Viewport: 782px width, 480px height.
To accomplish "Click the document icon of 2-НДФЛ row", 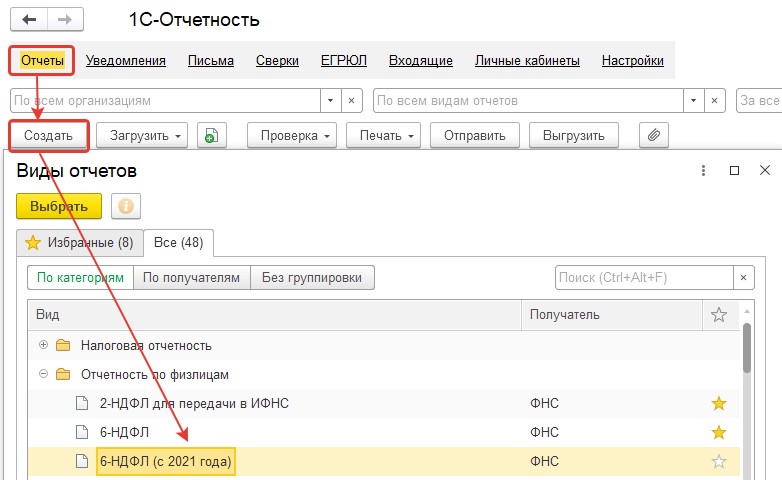I will (x=82, y=403).
